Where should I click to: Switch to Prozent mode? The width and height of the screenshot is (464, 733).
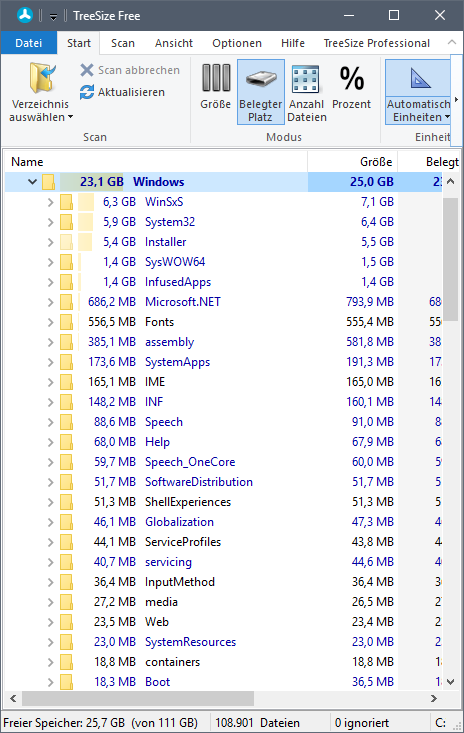[351, 87]
